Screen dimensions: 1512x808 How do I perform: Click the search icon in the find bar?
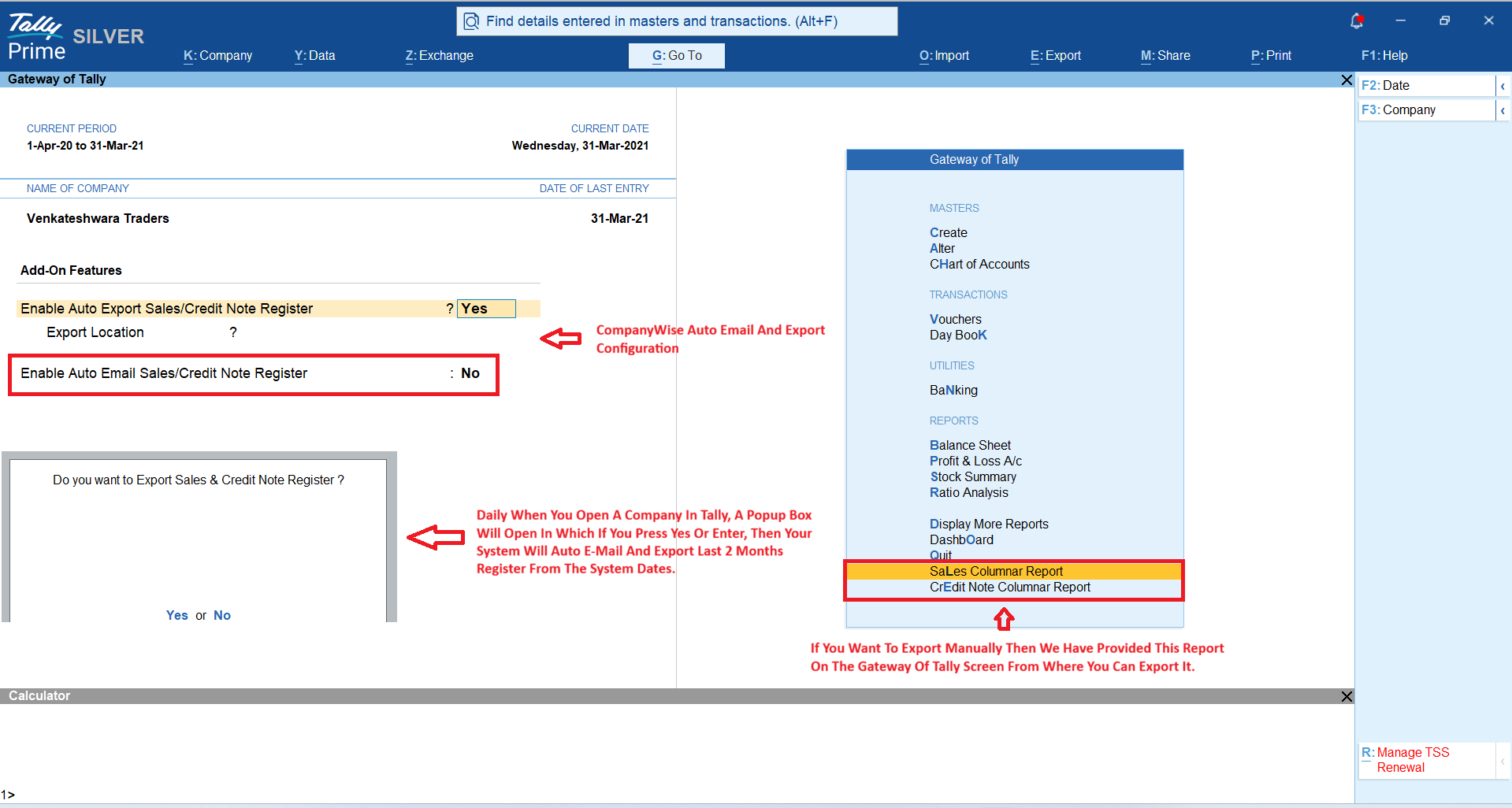coord(471,21)
